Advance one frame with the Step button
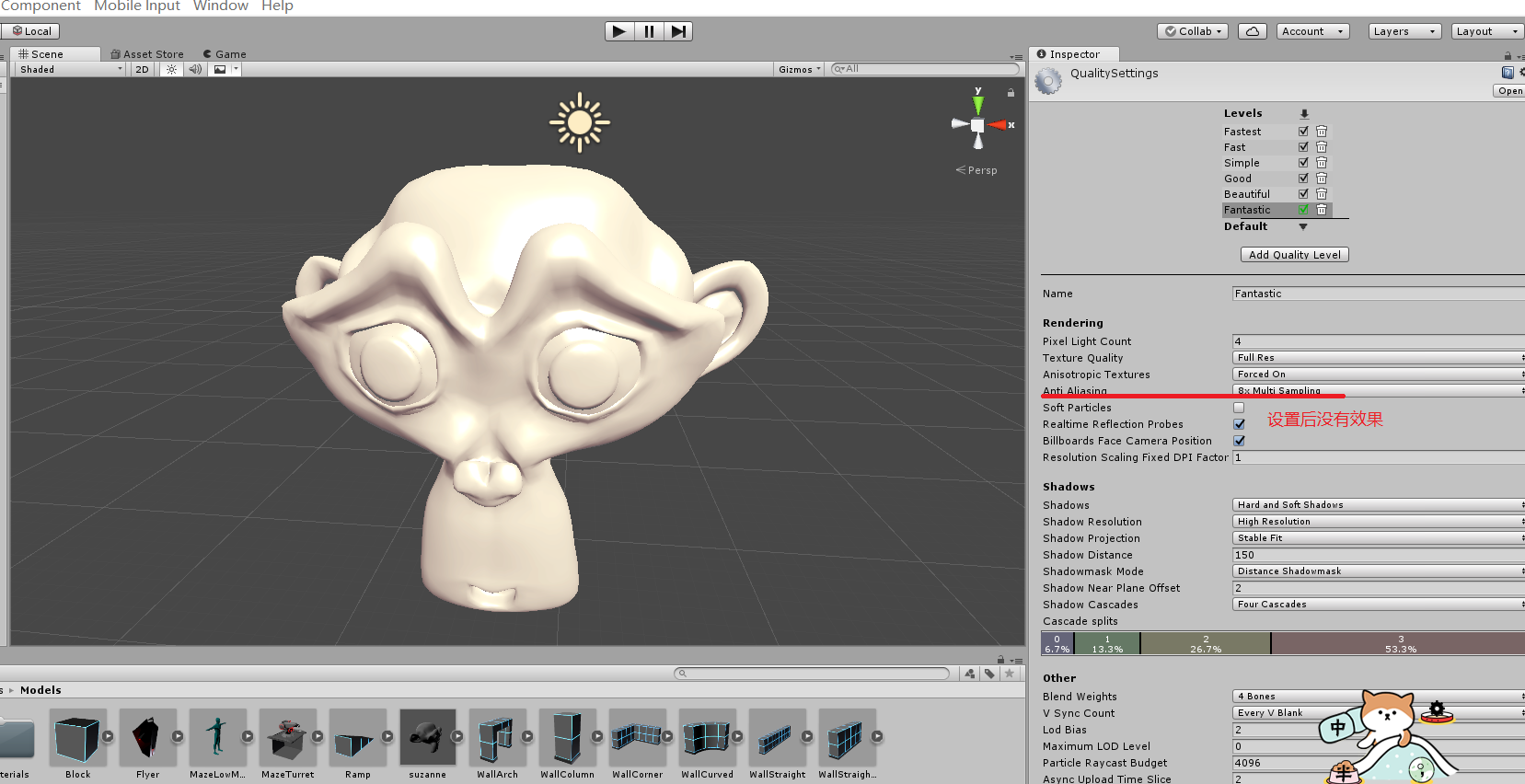The width and height of the screenshot is (1525, 784). pos(678,31)
